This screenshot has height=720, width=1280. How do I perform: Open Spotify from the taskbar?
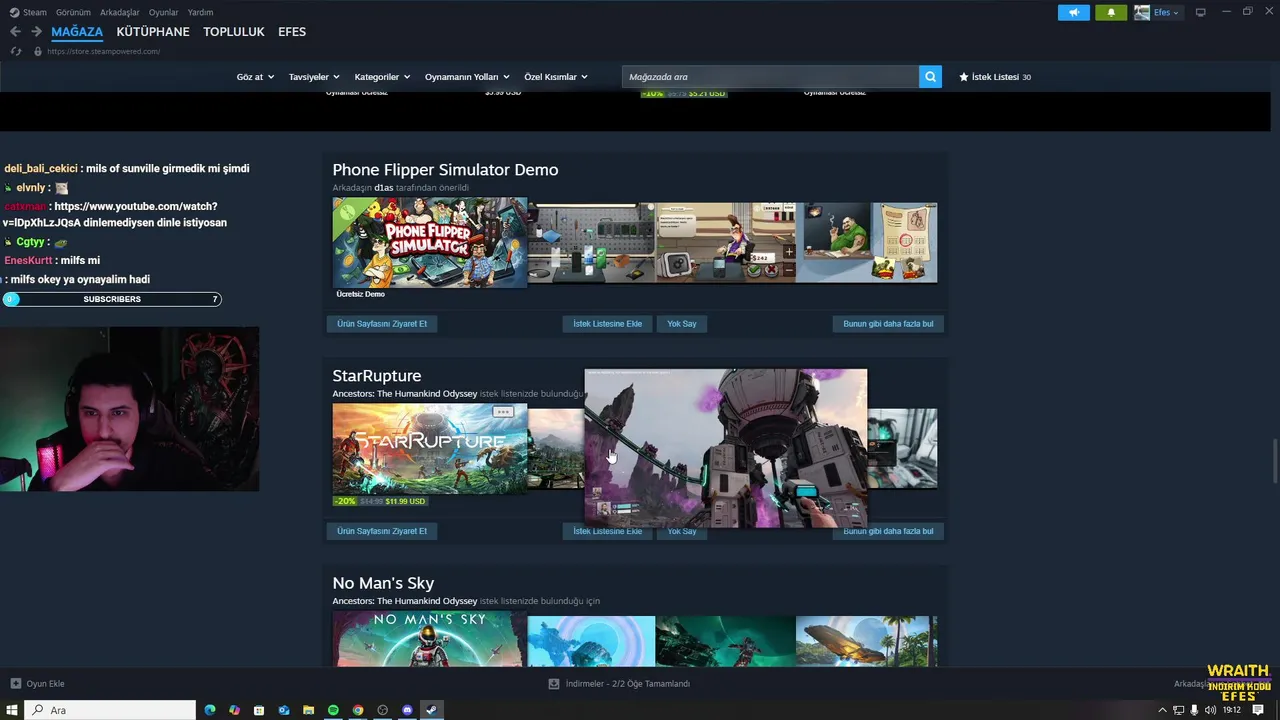(333, 710)
